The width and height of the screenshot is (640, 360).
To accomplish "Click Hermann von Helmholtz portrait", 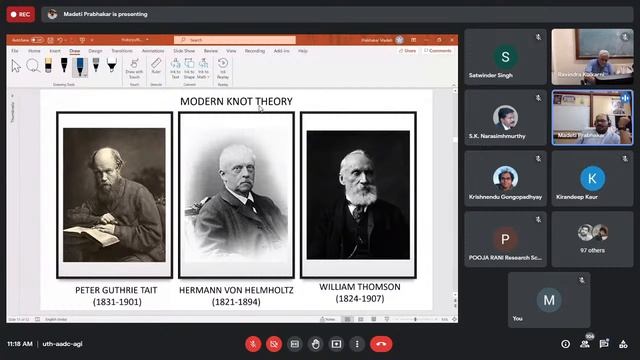I will 236,195.
